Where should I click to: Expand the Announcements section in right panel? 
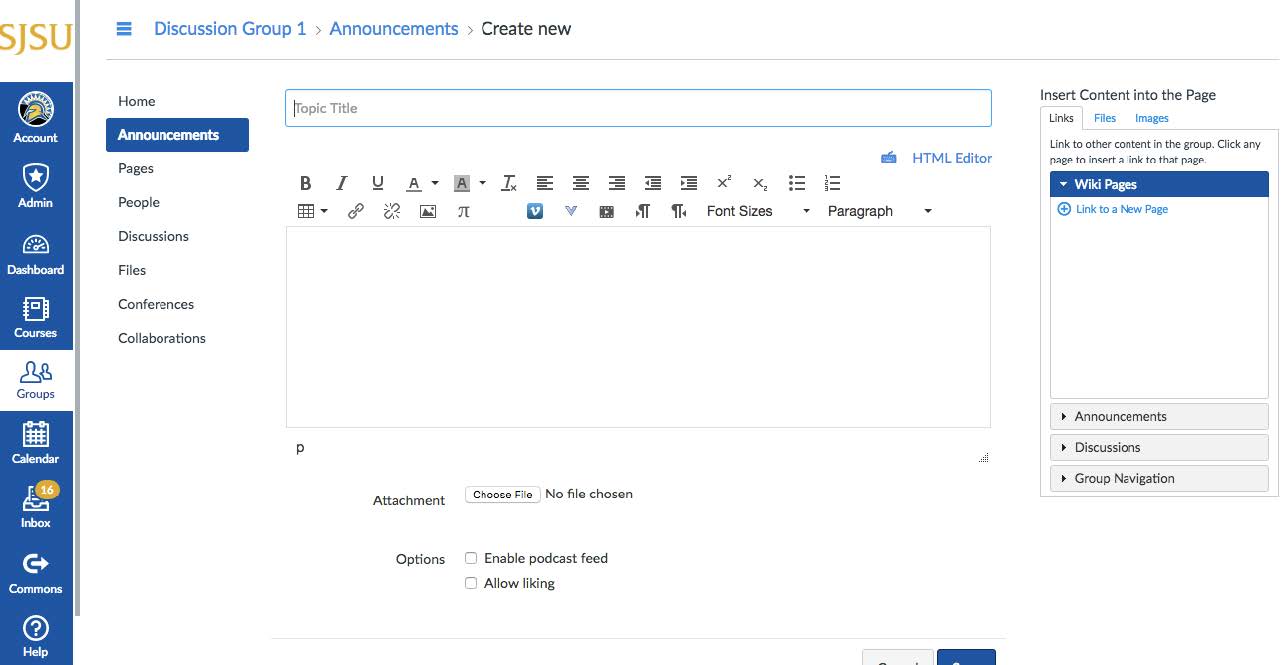click(1159, 416)
